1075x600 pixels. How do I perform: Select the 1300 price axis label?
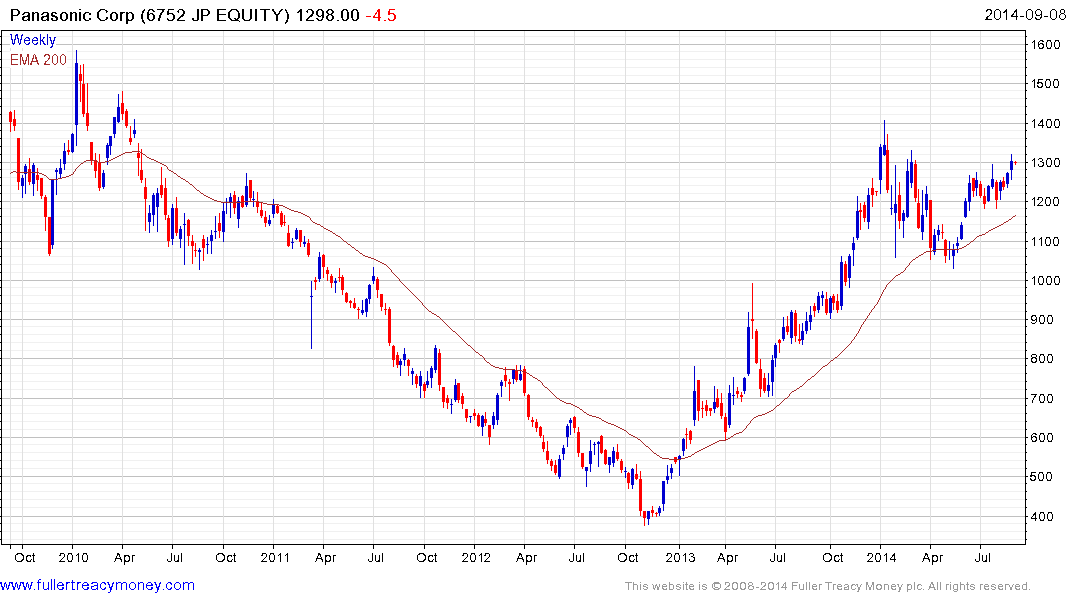[1046, 163]
